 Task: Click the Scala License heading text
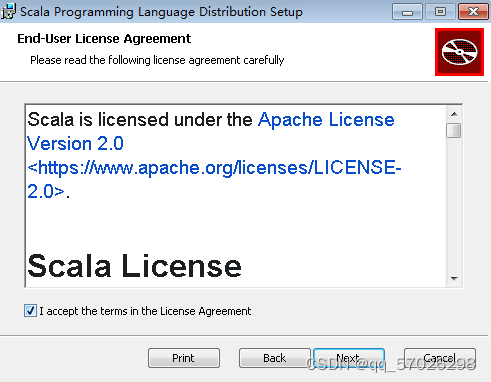click(x=134, y=266)
